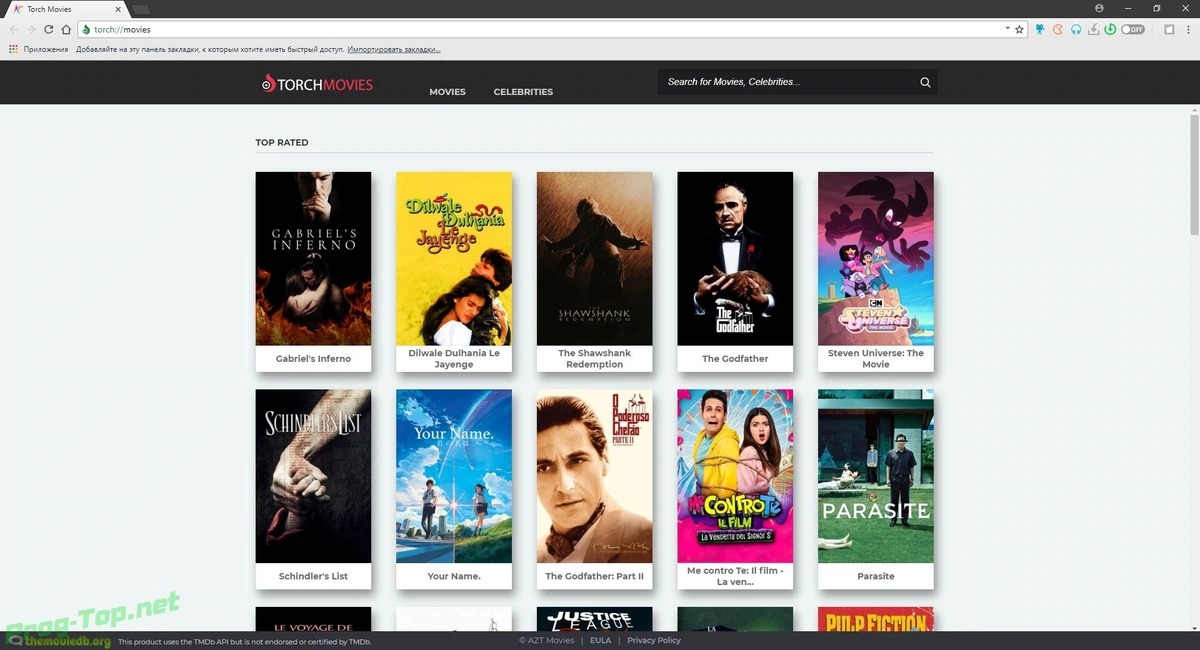Open the Your Name. anime poster
The image size is (1200, 650).
click(x=454, y=476)
